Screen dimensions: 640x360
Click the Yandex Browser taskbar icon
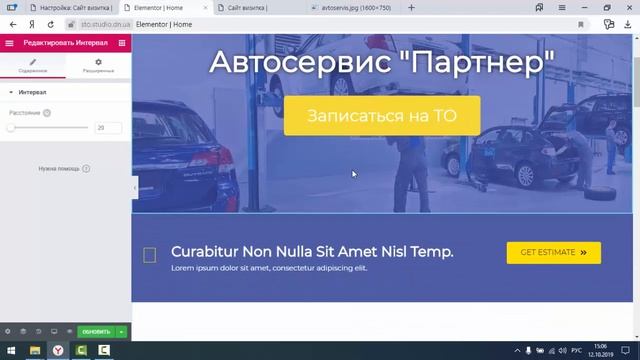point(58,351)
